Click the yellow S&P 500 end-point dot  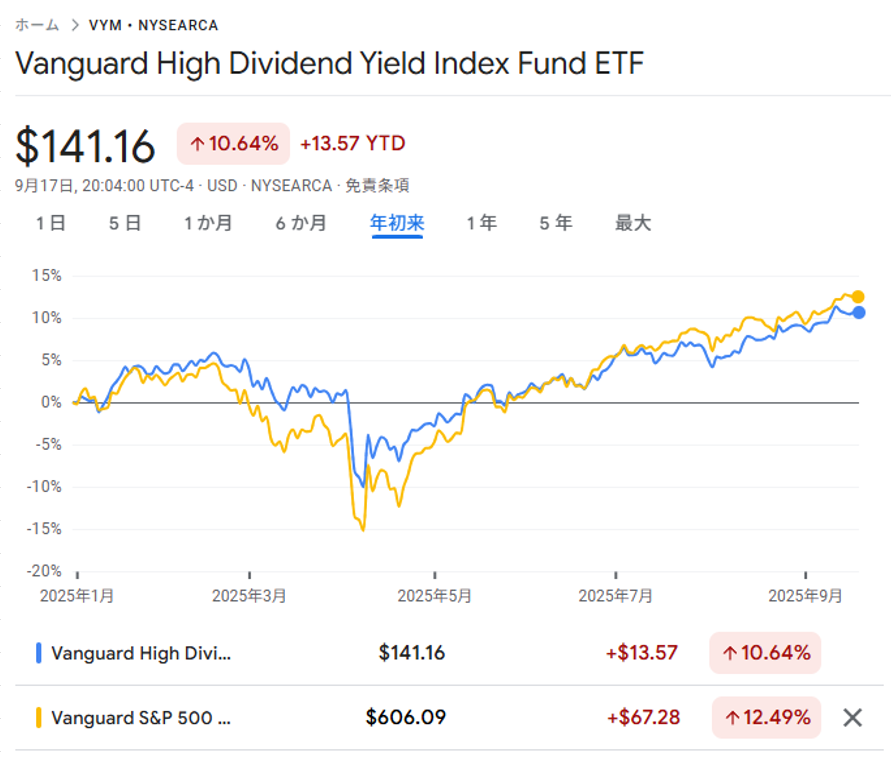[x=858, y=296]
